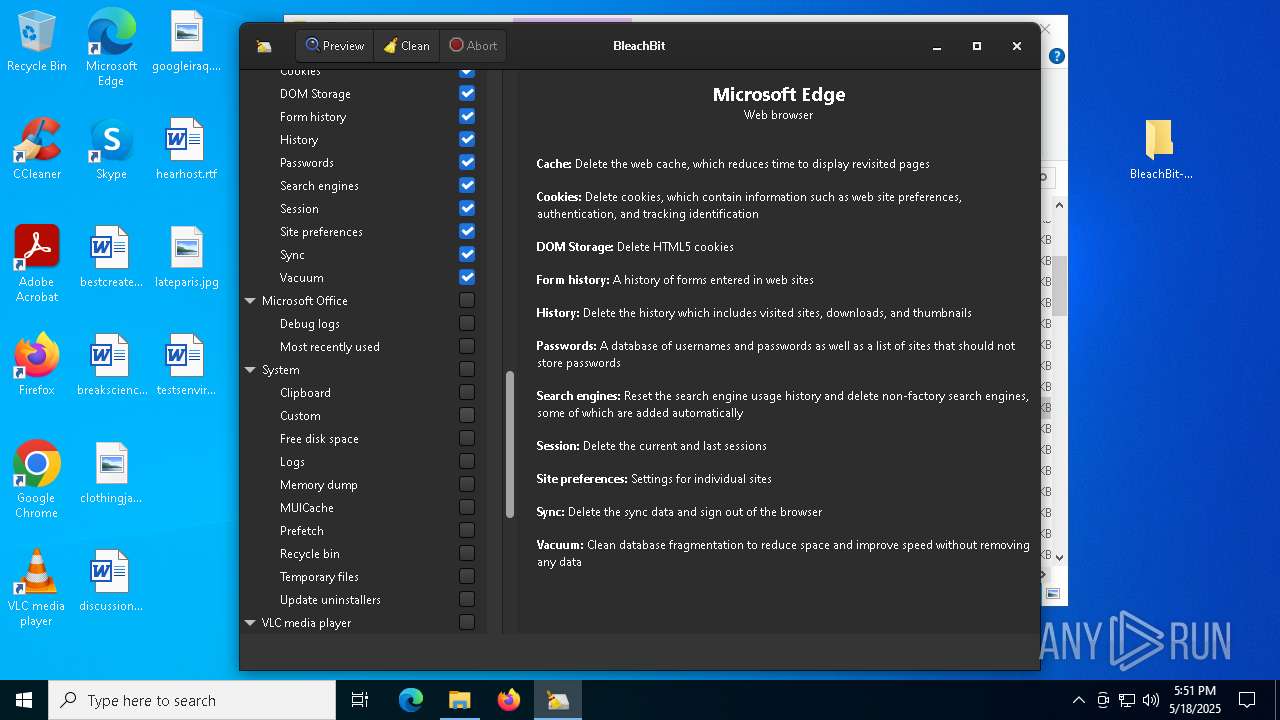The height and width of the screenshot is (720, 1280).
Task: Open File Explorer from the taskbar
Action: (460, 700)
